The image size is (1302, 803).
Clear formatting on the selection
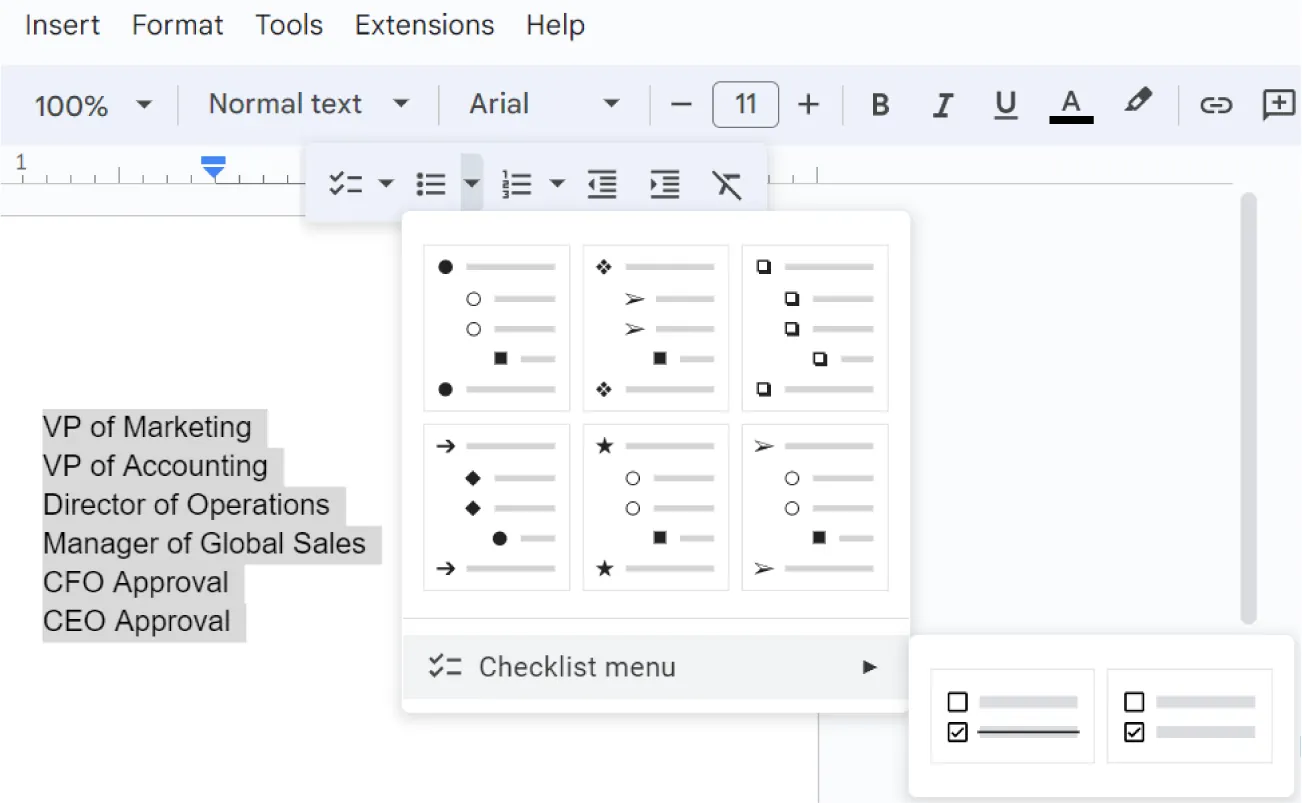[727, 183]
